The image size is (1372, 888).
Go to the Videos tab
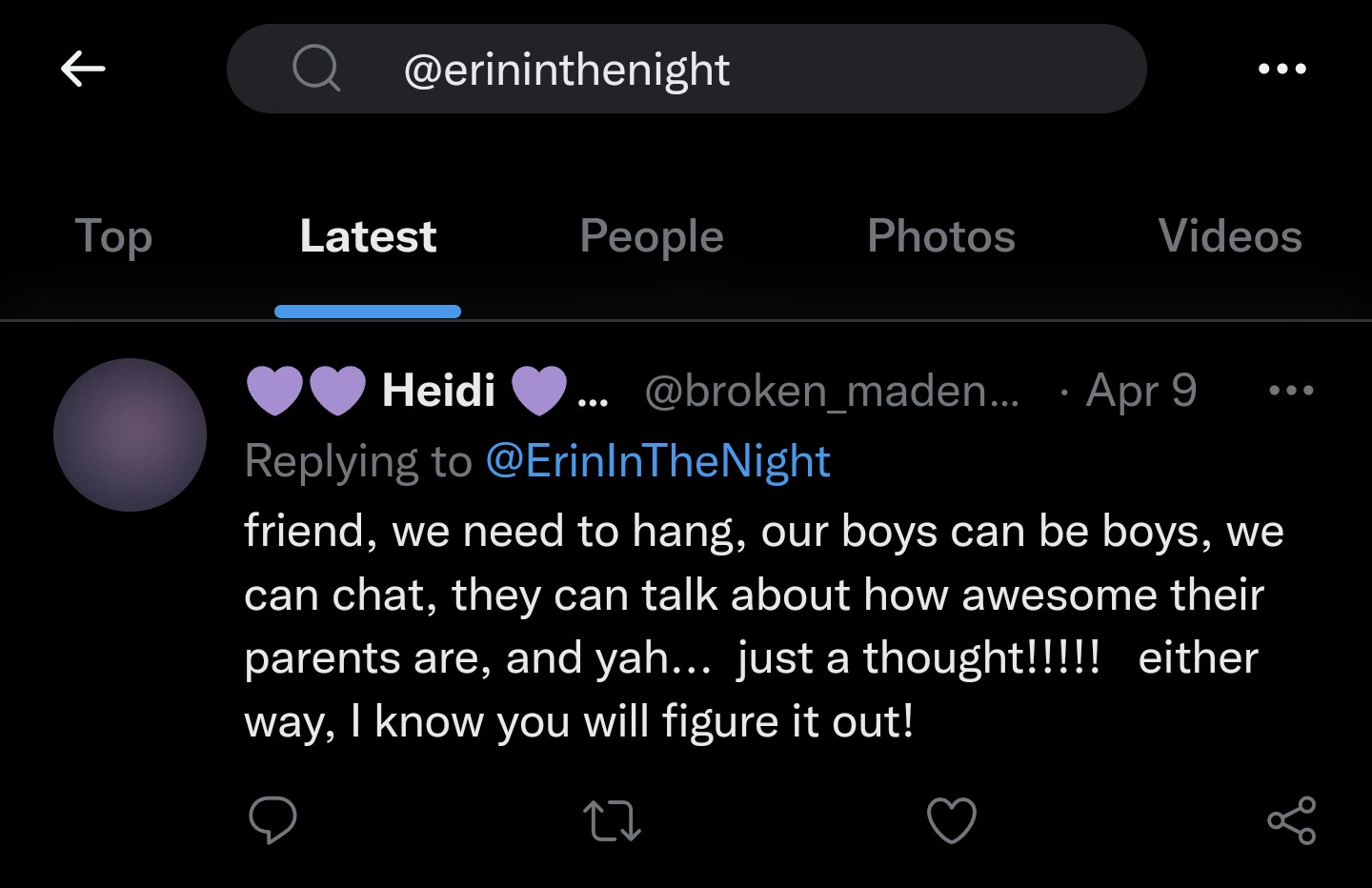(1230, 236)
